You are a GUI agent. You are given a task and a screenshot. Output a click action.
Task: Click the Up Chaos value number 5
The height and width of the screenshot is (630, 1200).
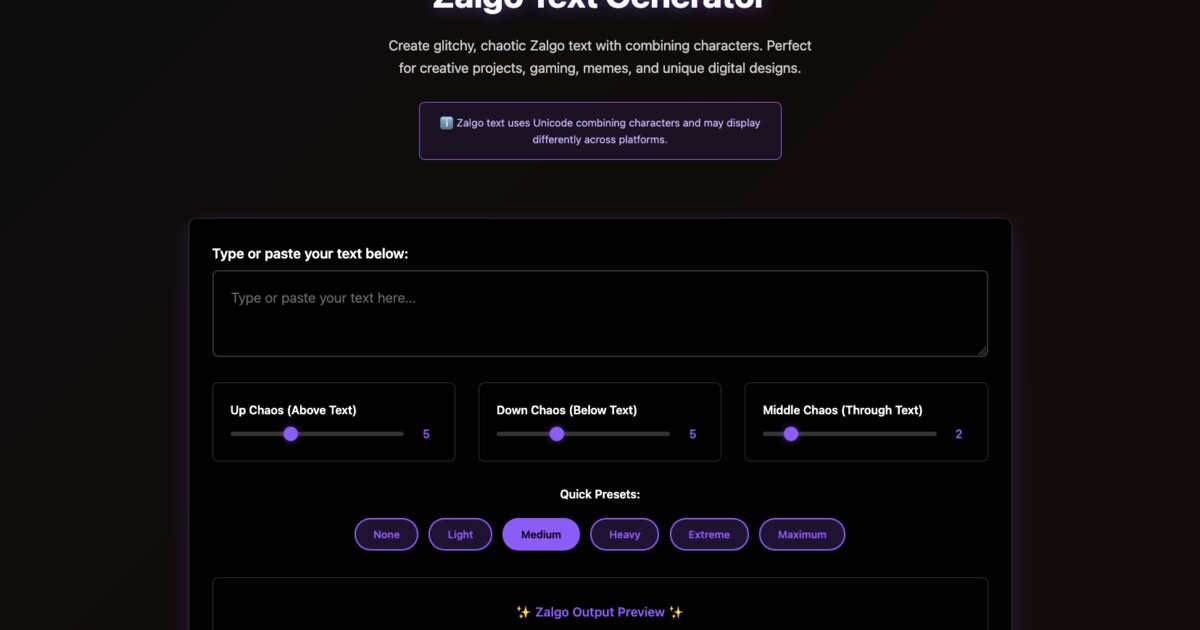tap(425, 434)
